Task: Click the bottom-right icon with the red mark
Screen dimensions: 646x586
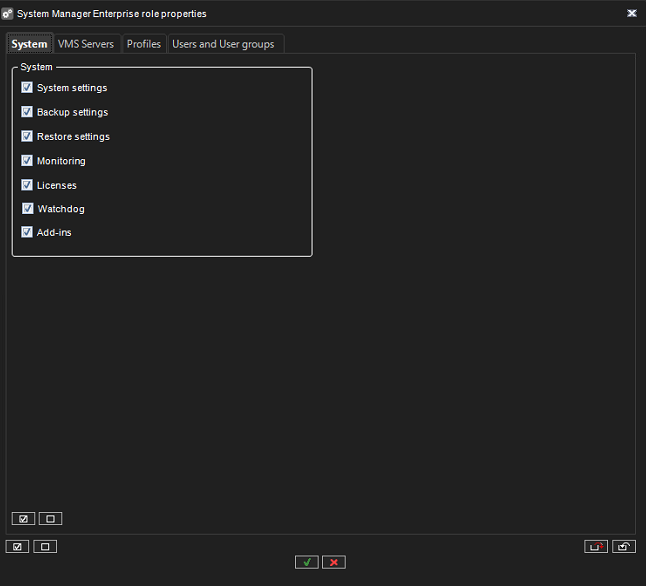Action: (596, 546)
